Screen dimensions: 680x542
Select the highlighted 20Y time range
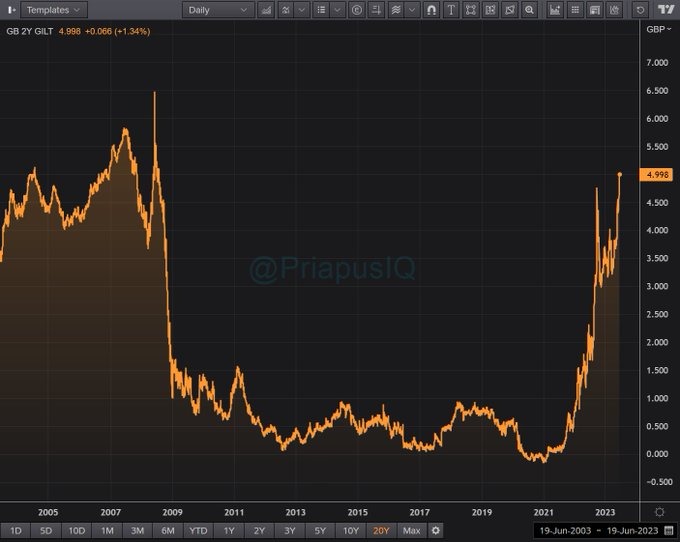pyautogui.click(x=381, y=530)
